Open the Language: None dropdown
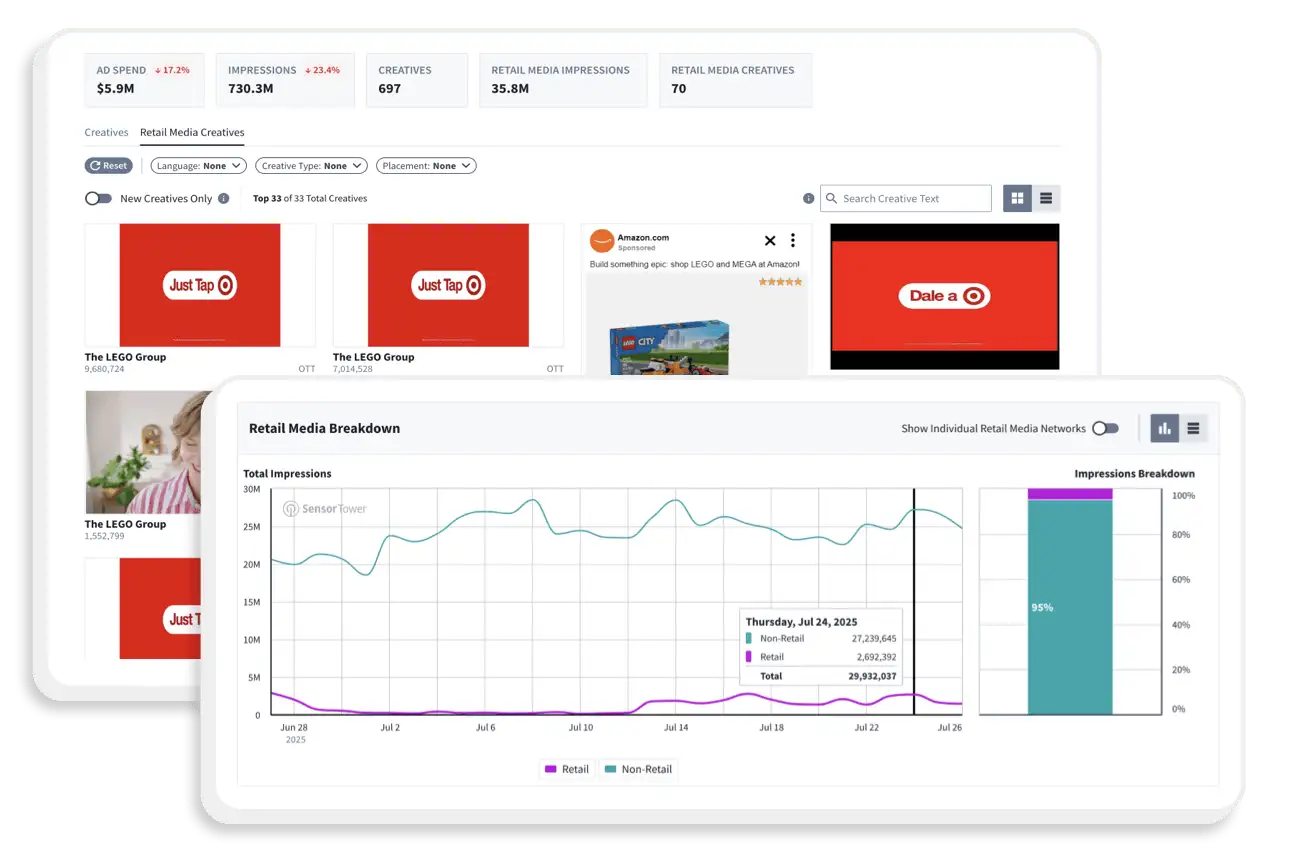The image size is (1289, 861). (x=198, y=166)
